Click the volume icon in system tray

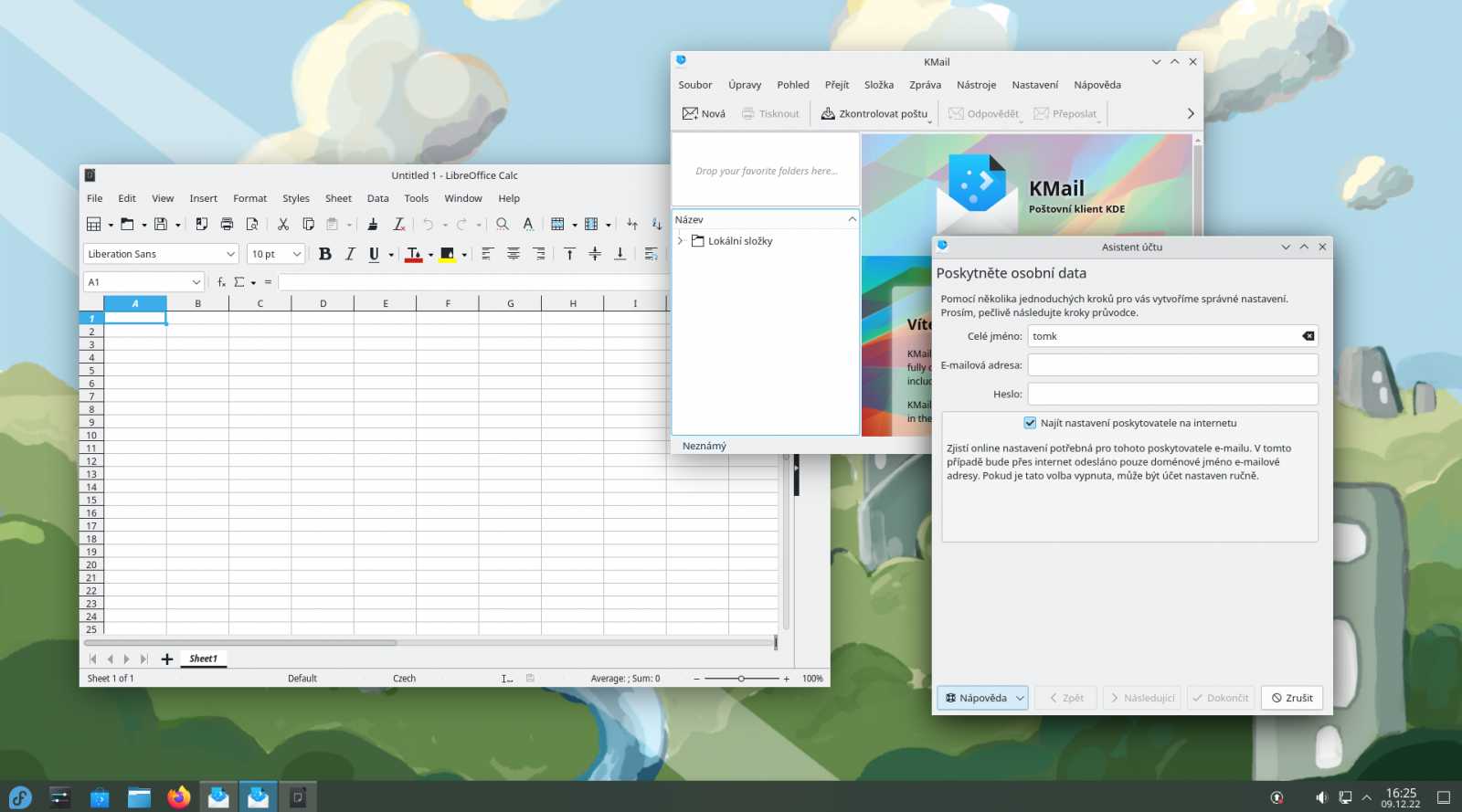[1321, 797]
